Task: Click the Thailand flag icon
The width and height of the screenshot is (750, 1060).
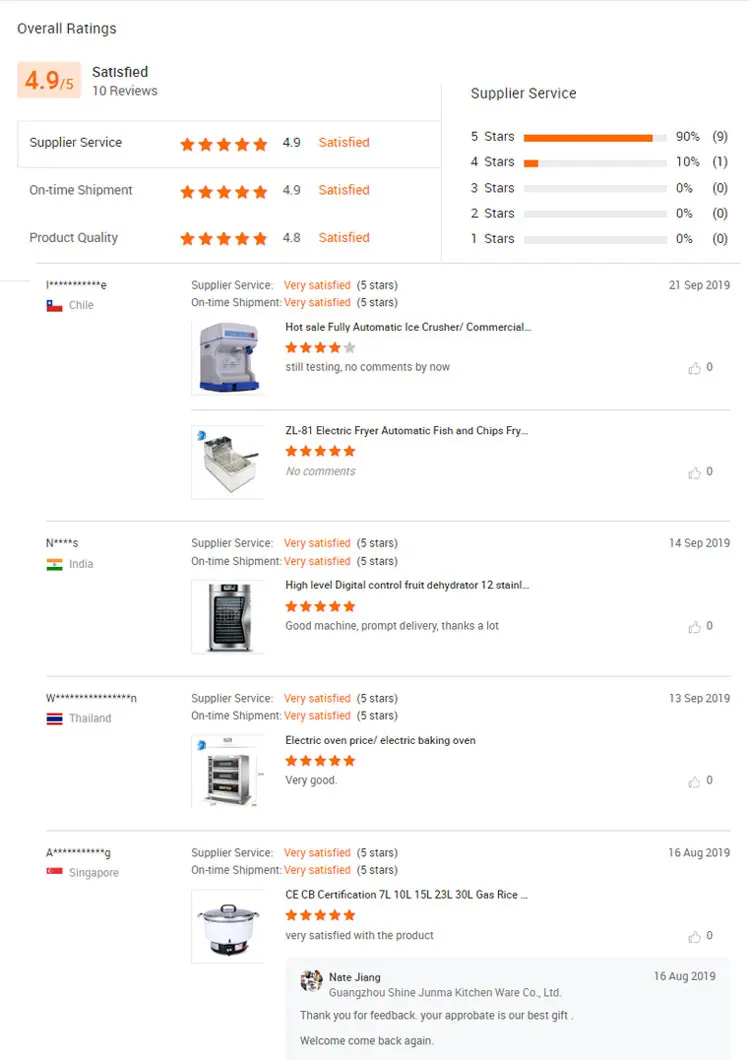Action: point(54,719)
